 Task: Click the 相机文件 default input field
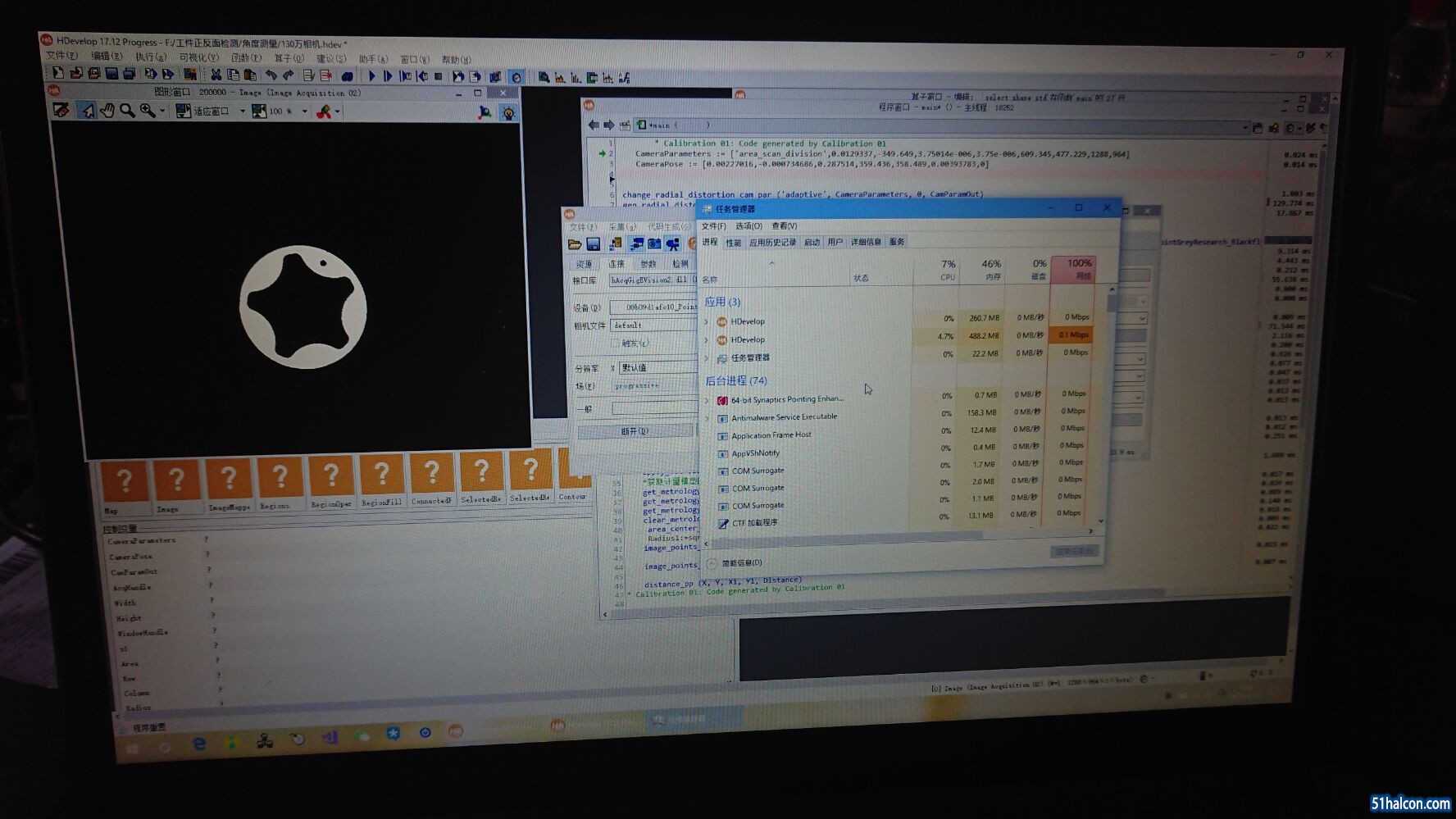tap(654, 325)
